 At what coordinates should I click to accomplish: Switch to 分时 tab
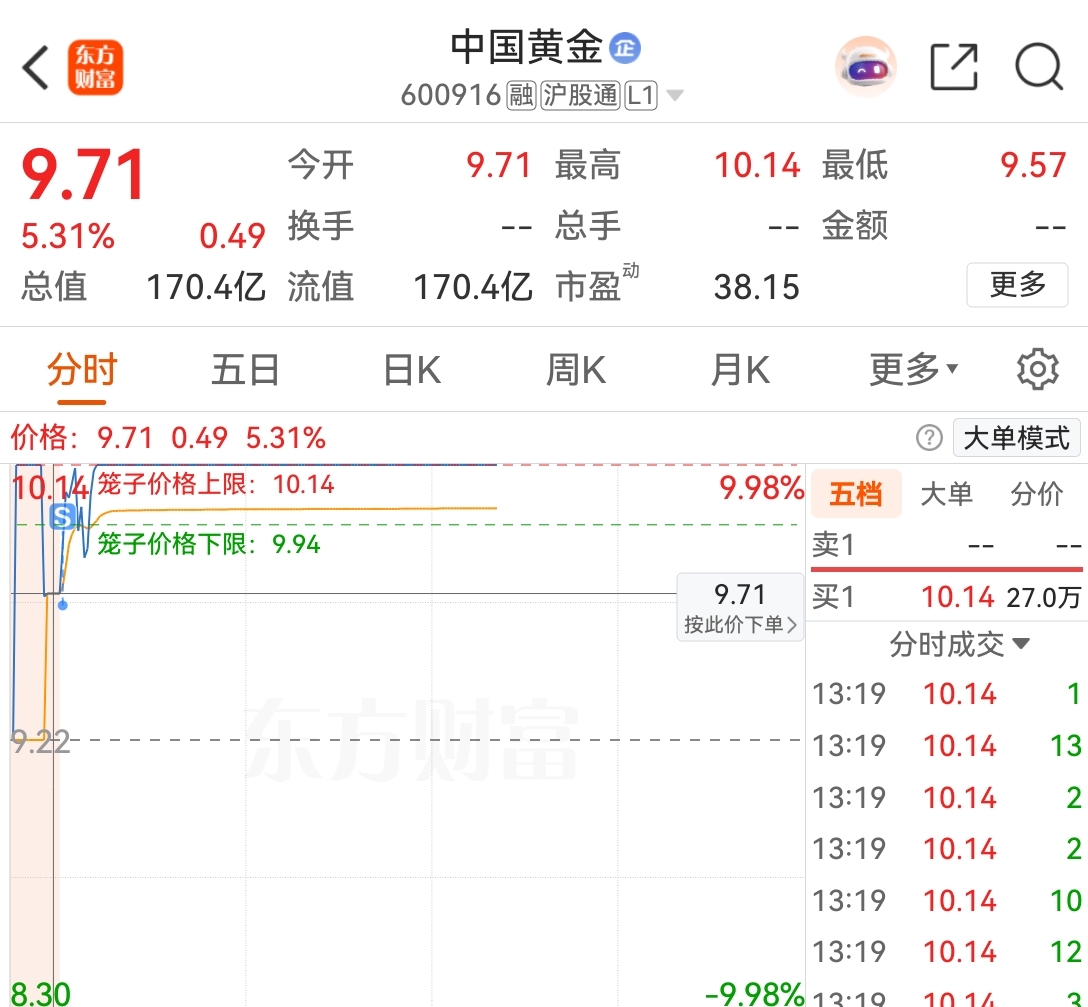click(82, 369)
